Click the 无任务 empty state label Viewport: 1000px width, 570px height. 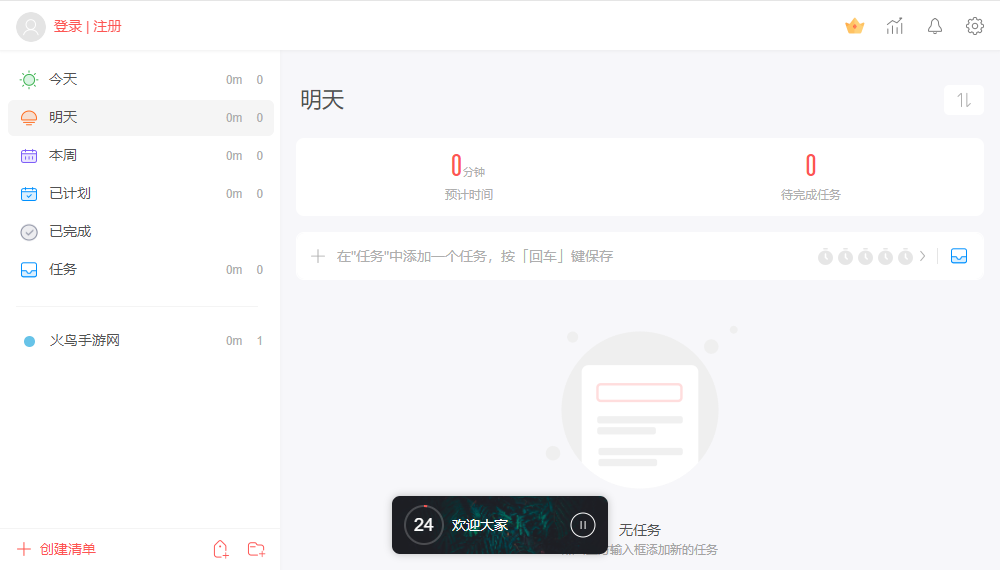(x=640, y=530)
